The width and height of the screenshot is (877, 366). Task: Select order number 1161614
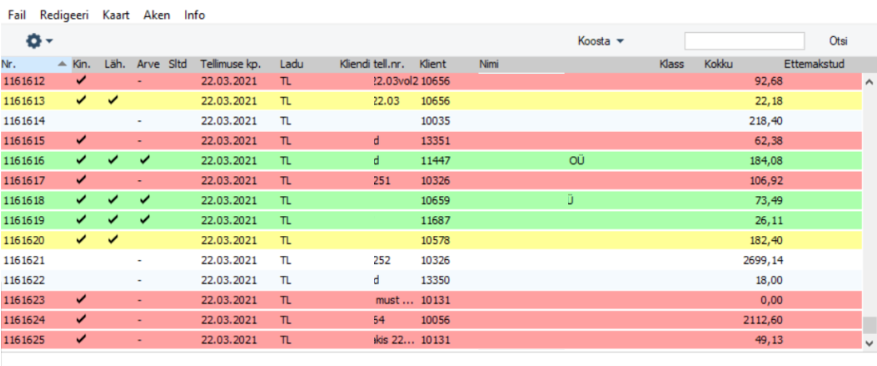[24, 121]
